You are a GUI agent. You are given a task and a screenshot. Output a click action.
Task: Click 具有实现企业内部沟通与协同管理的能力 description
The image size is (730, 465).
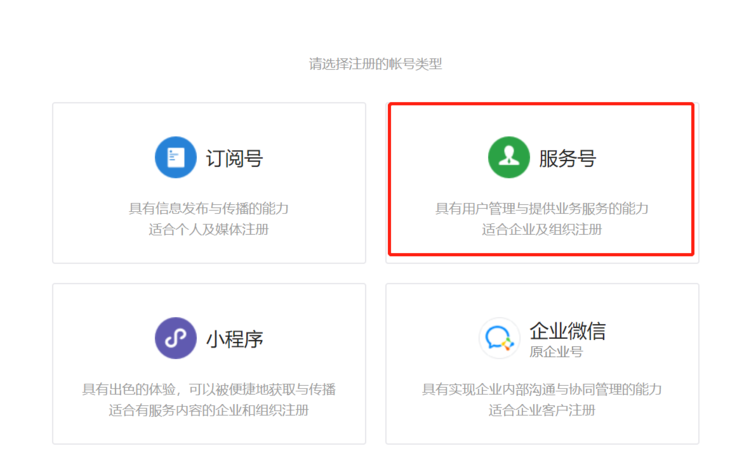542,389
